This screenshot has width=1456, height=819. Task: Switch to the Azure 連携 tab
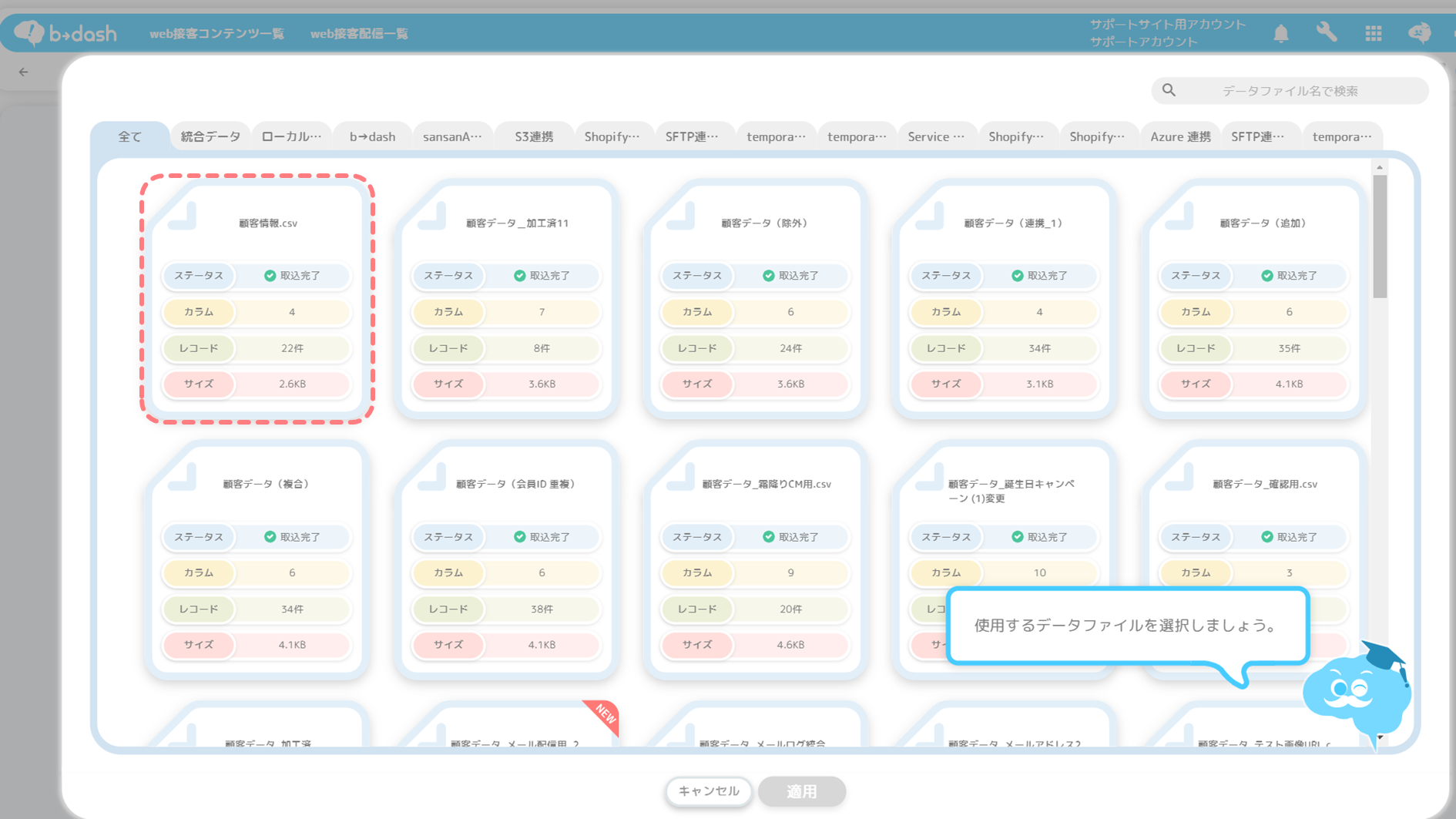click(1180, 136)
